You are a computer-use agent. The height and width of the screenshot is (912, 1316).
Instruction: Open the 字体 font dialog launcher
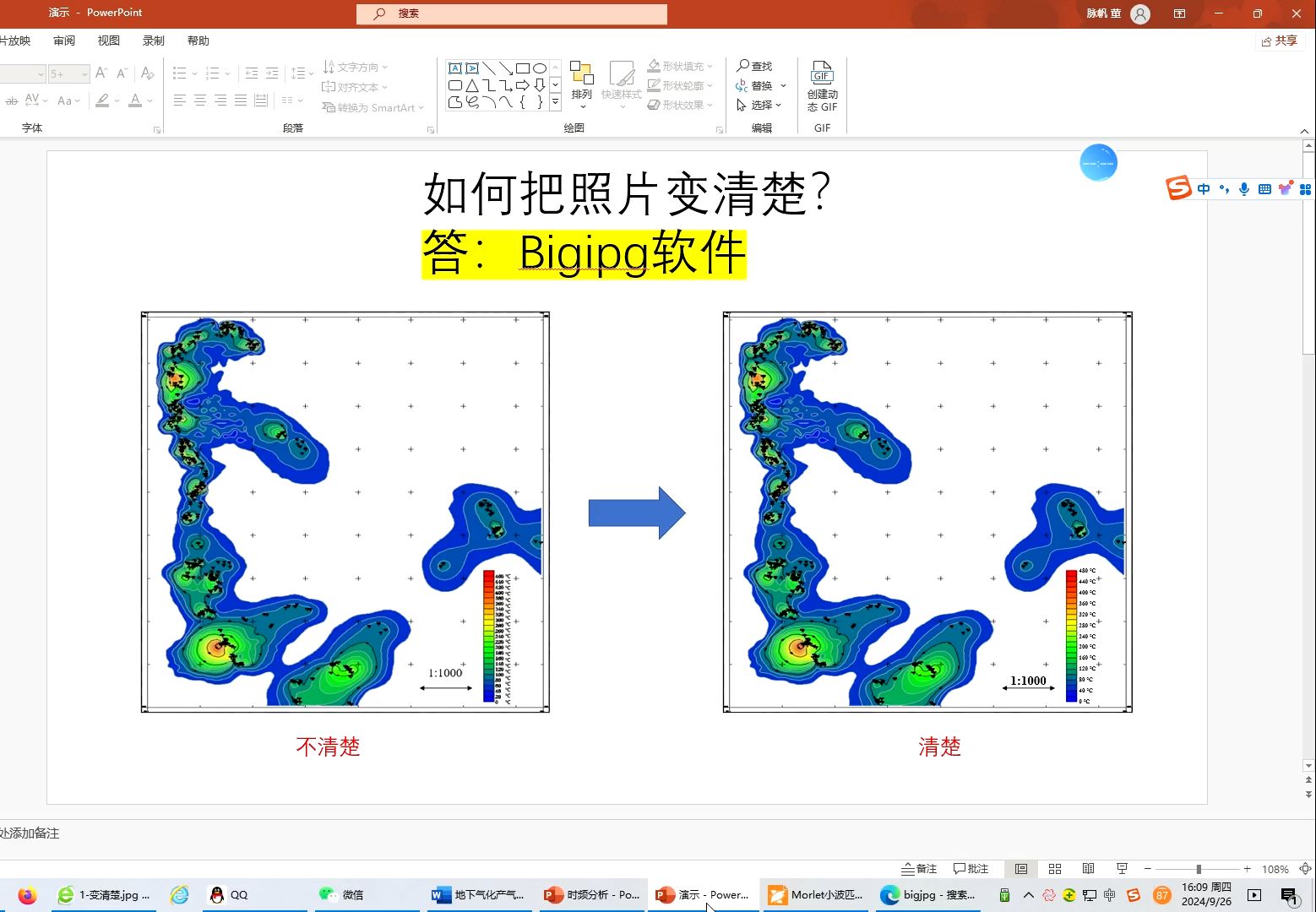click(157, 130)
